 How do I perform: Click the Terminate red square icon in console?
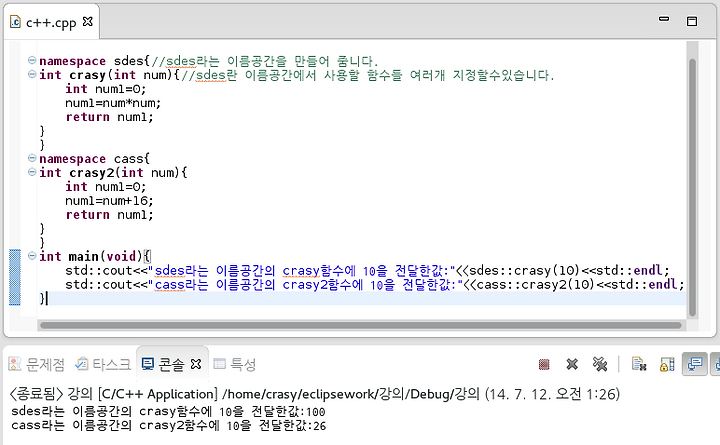[544, 365]
